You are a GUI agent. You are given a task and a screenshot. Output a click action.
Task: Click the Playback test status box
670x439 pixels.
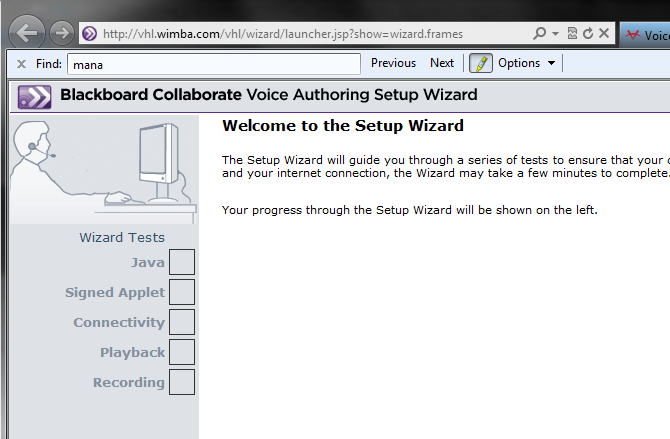point(182,352)
